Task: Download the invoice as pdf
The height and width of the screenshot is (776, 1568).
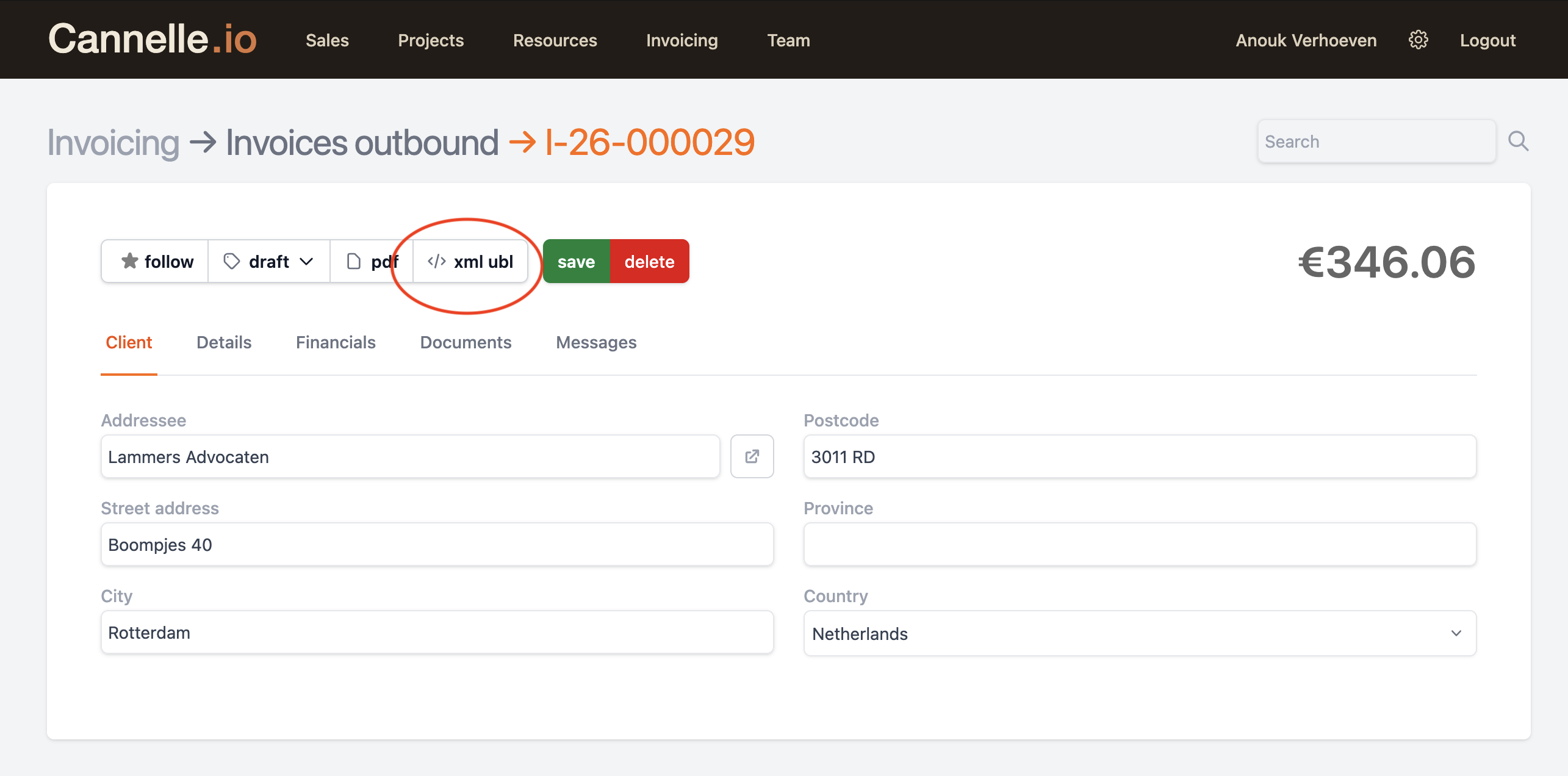Action: (x=372, y=261)
